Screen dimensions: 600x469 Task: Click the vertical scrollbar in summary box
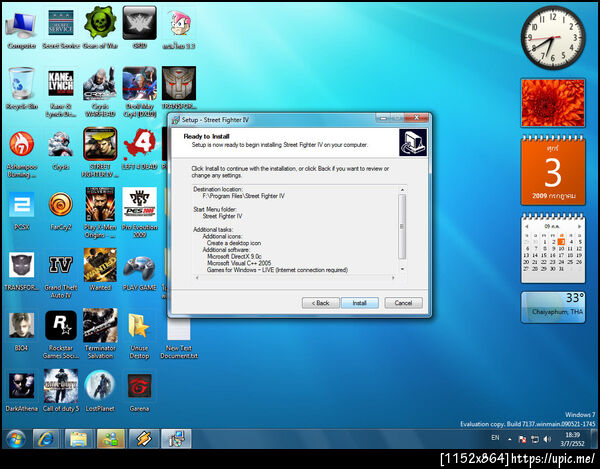coord(402,227)
